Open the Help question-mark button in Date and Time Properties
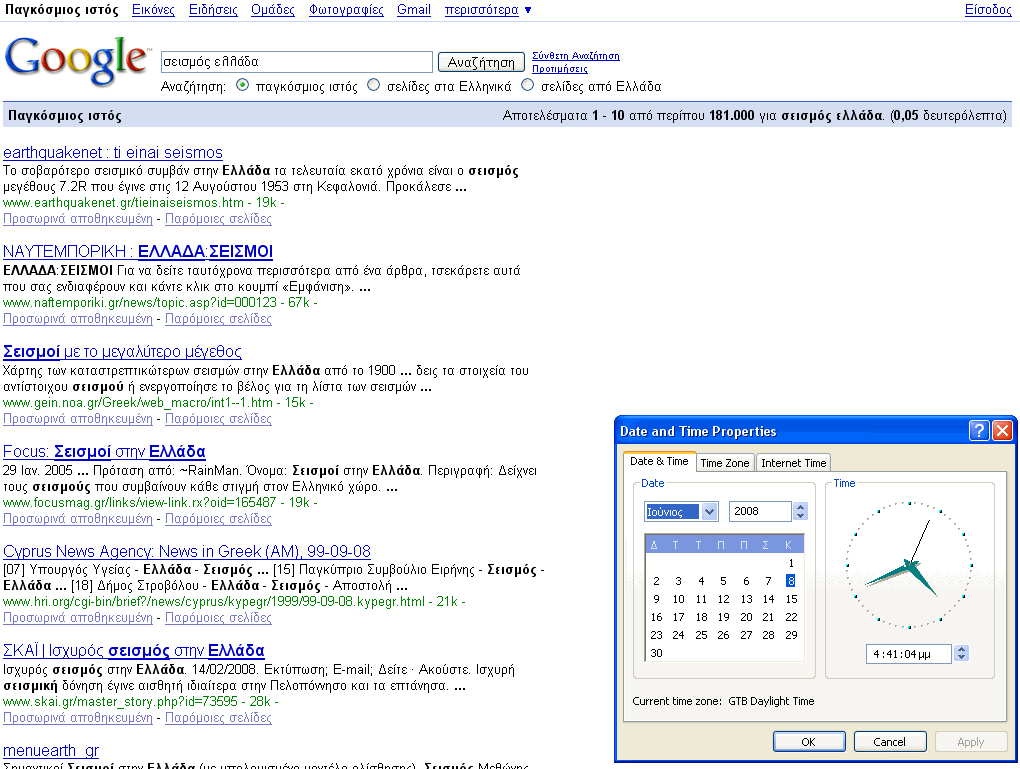1020x769 pixels. pyautogui.click(x=978, y=430)
